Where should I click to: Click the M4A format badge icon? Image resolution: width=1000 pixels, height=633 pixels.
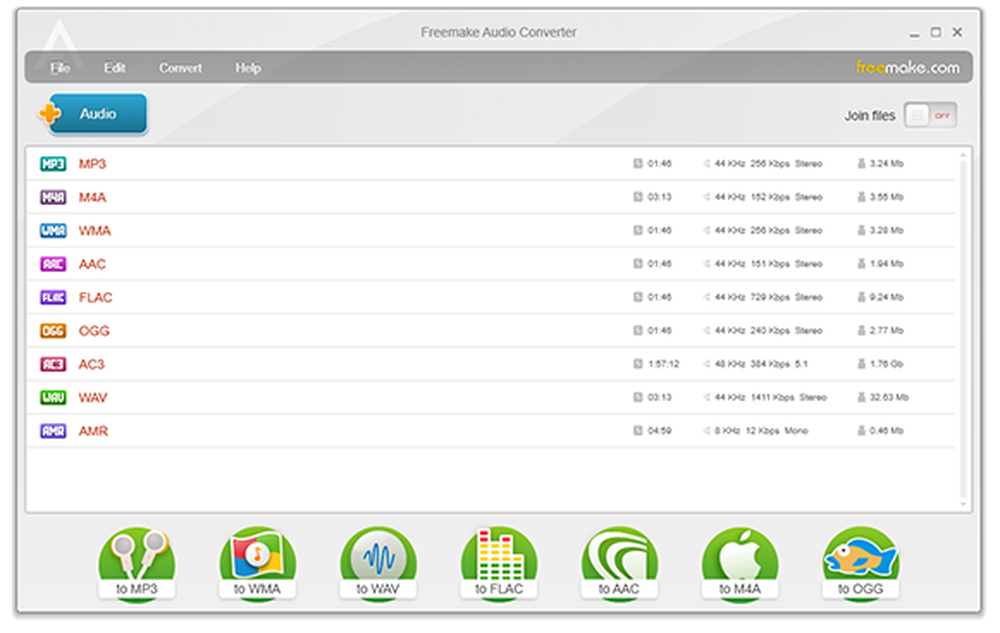click(53, 197)
